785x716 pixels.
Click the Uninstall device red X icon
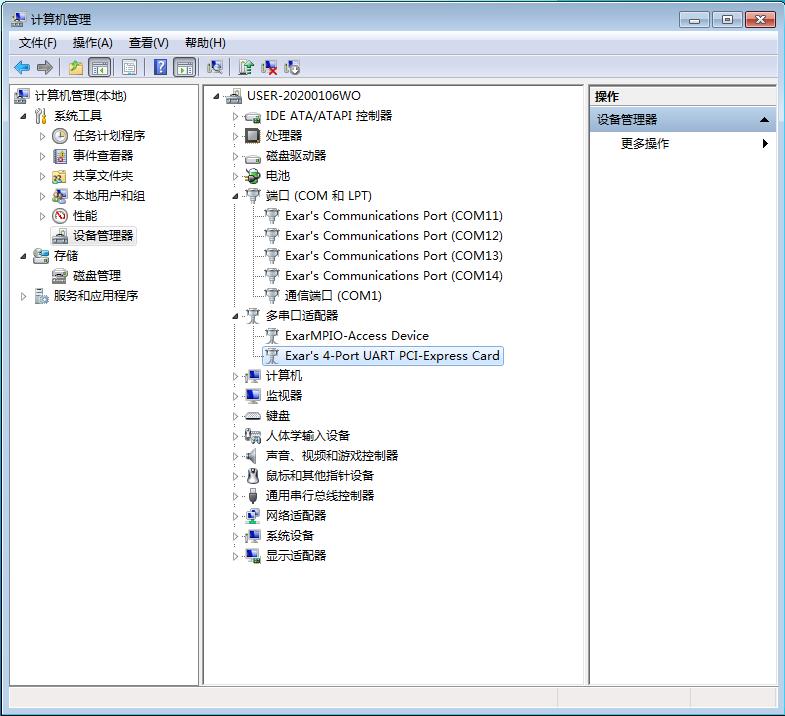269,67
